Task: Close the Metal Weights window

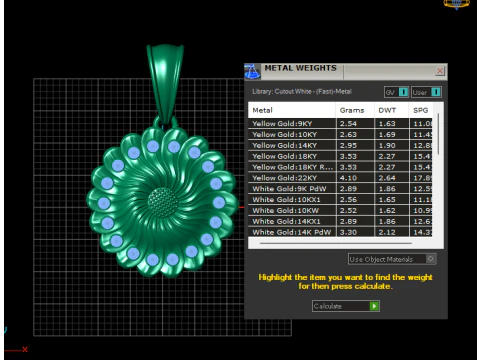Action: pos(440,71)
